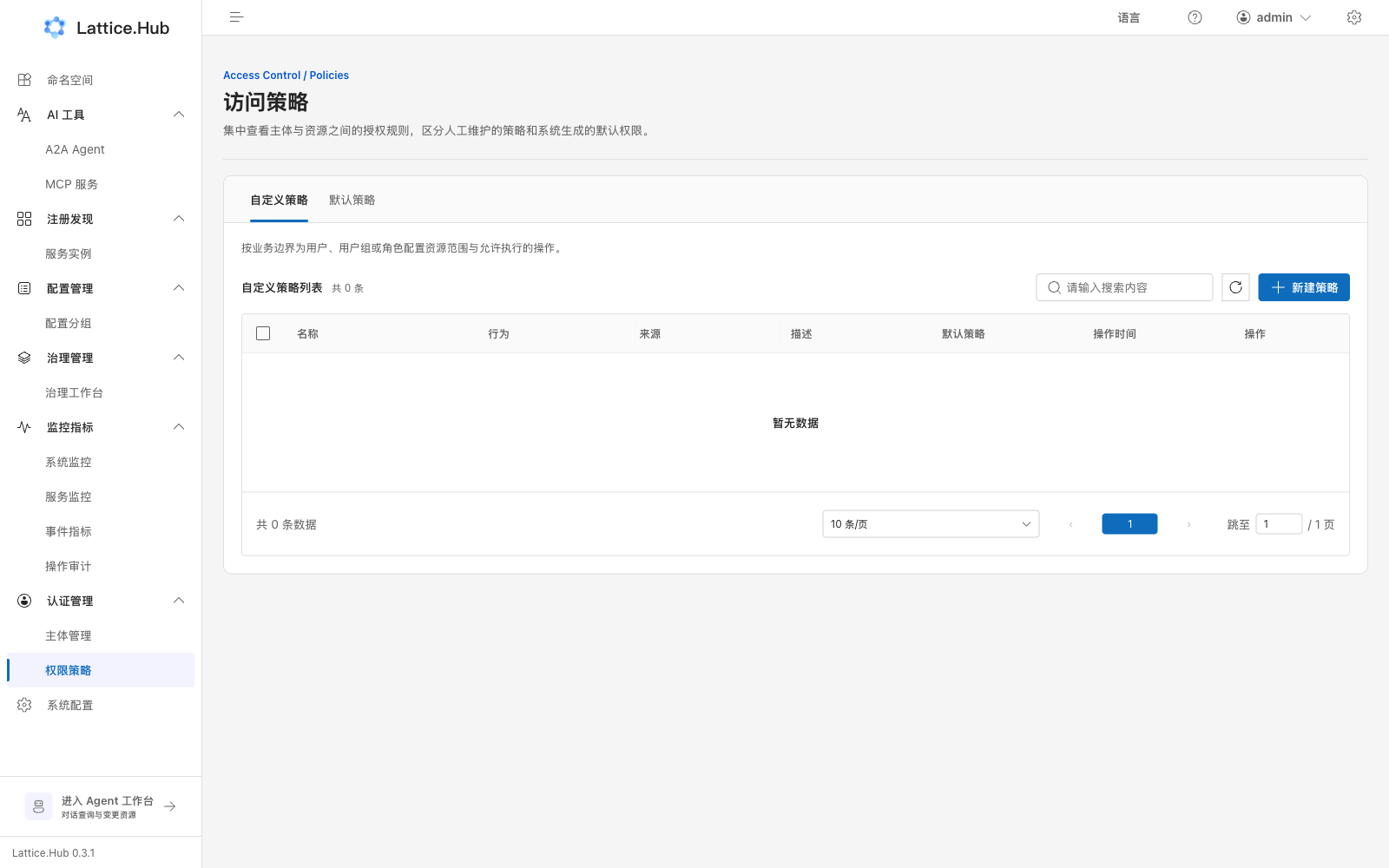Open MCP 服务 in sidebar
The height and width of the screenshot is (868, 1389).
(71, 184)
